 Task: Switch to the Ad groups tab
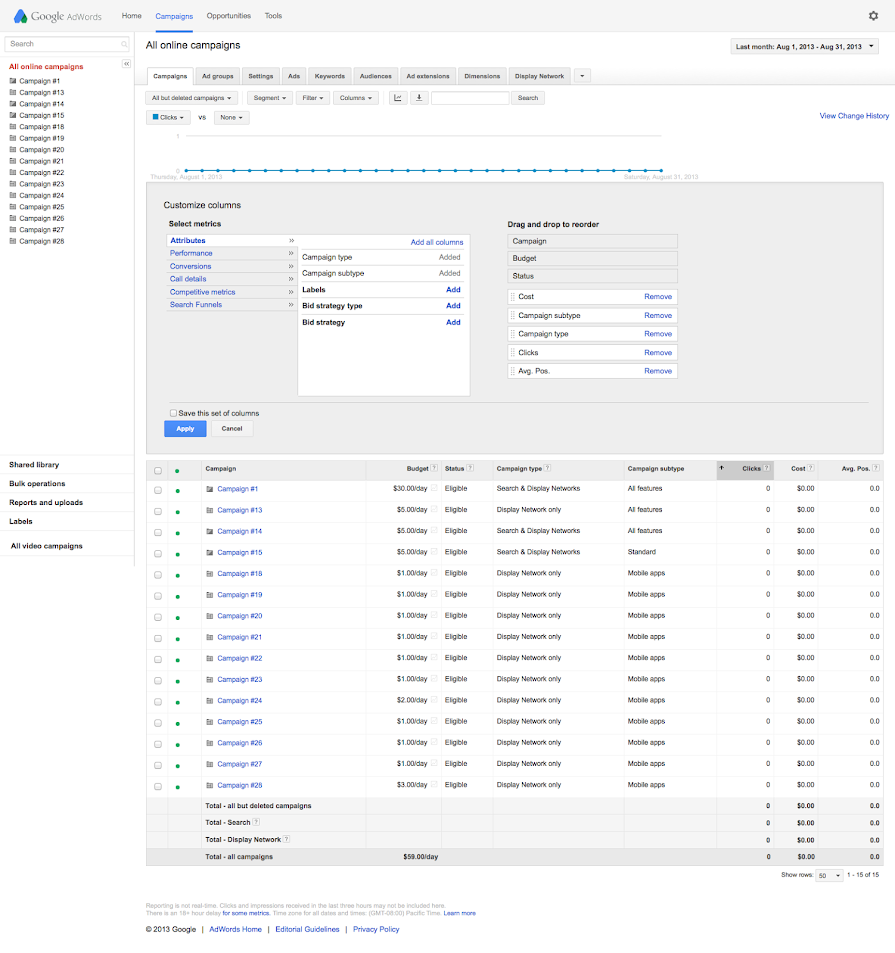point(218,76)
